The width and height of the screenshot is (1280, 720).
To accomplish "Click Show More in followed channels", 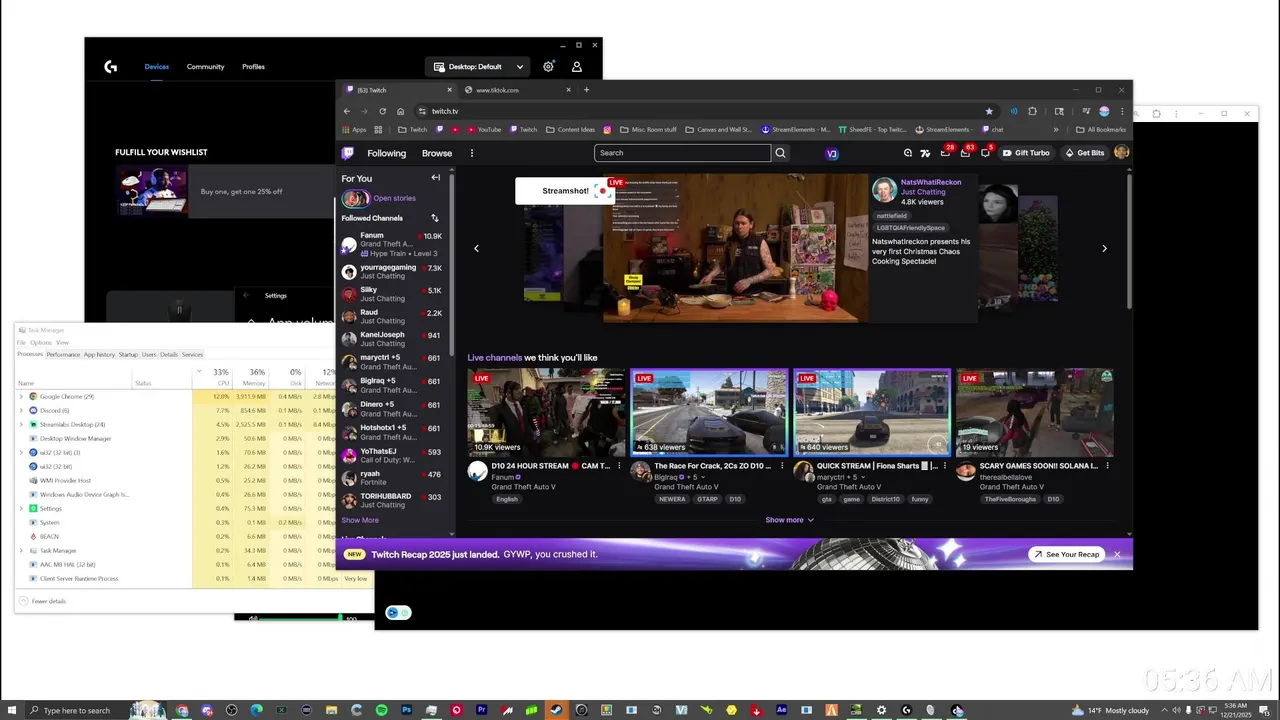I will [360, 520].
